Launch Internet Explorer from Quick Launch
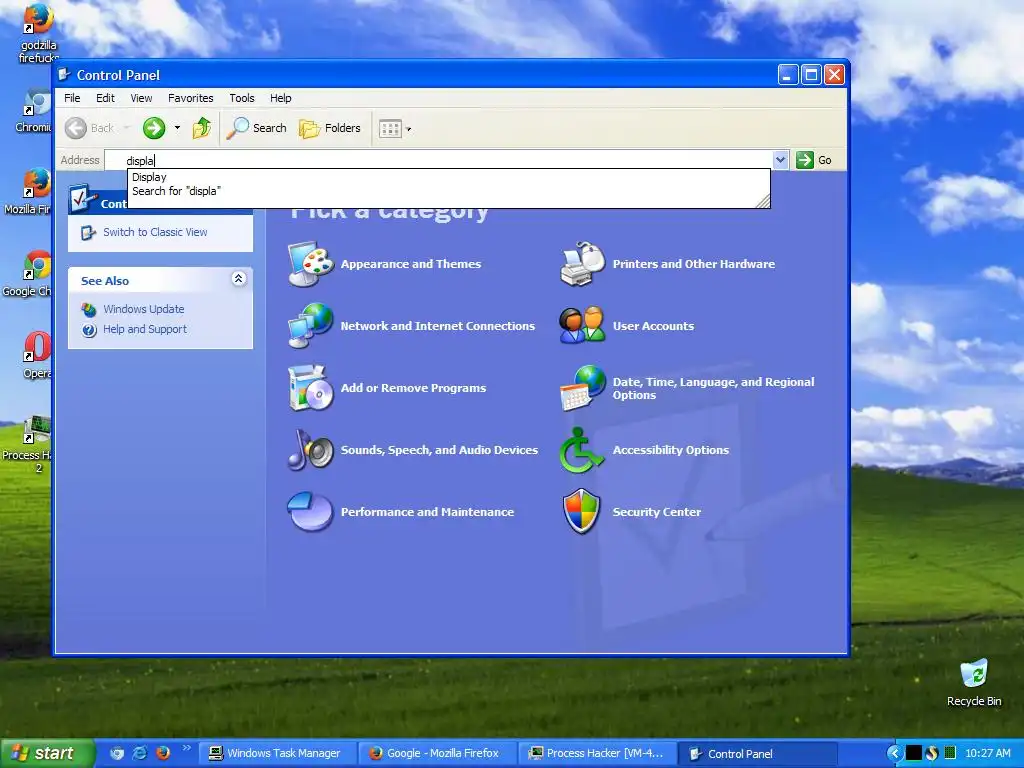 (140, 753)
